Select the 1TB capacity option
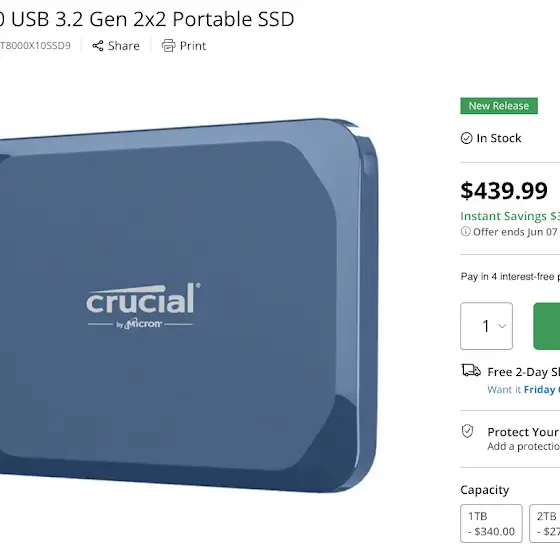This screenshot has height=560, width=560. tap(491, 523)
